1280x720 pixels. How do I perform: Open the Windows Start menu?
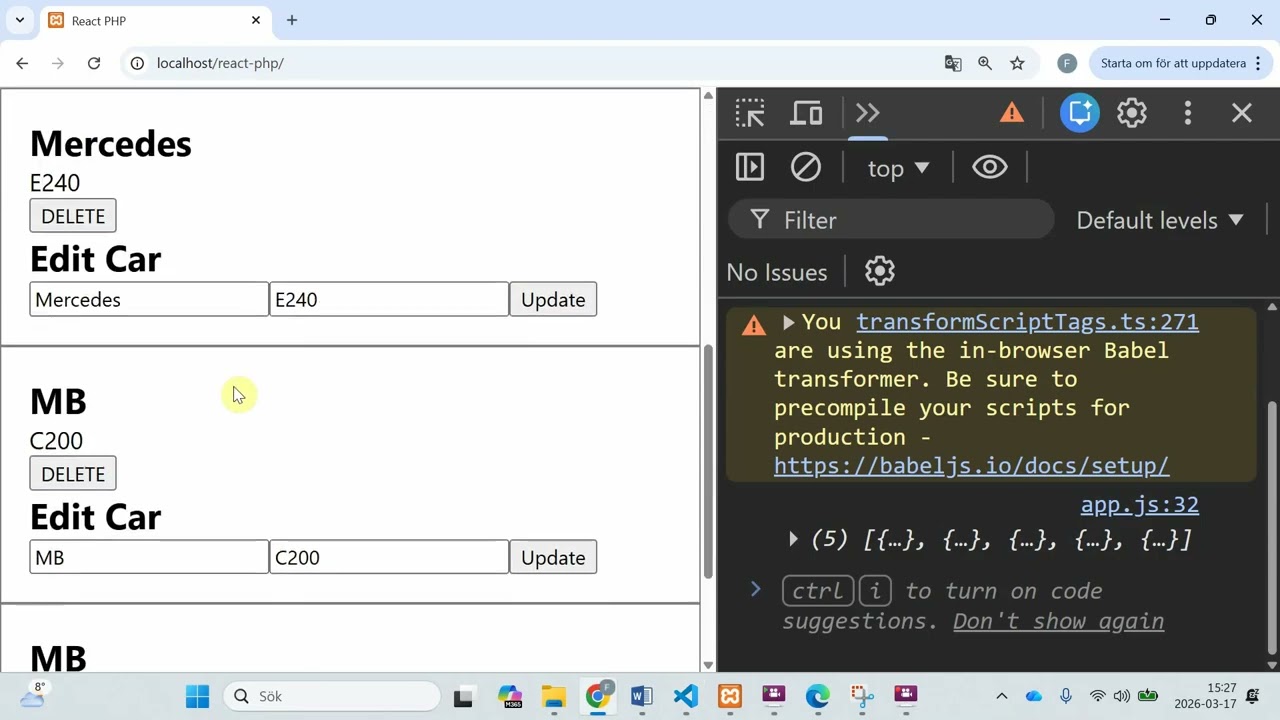click(x=197, y=696)
